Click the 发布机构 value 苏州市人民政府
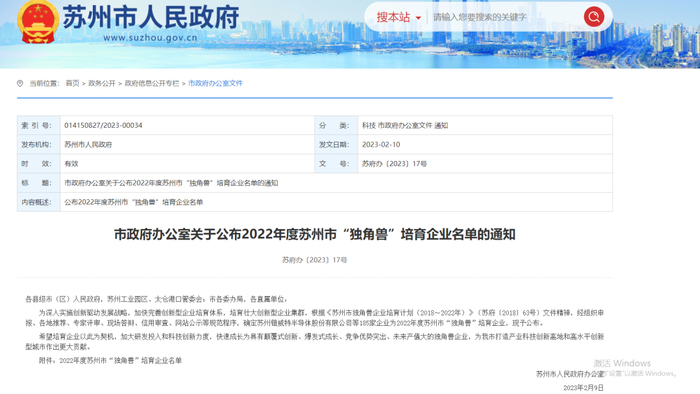Screen dimensions: 700x394 click(88, 145)
